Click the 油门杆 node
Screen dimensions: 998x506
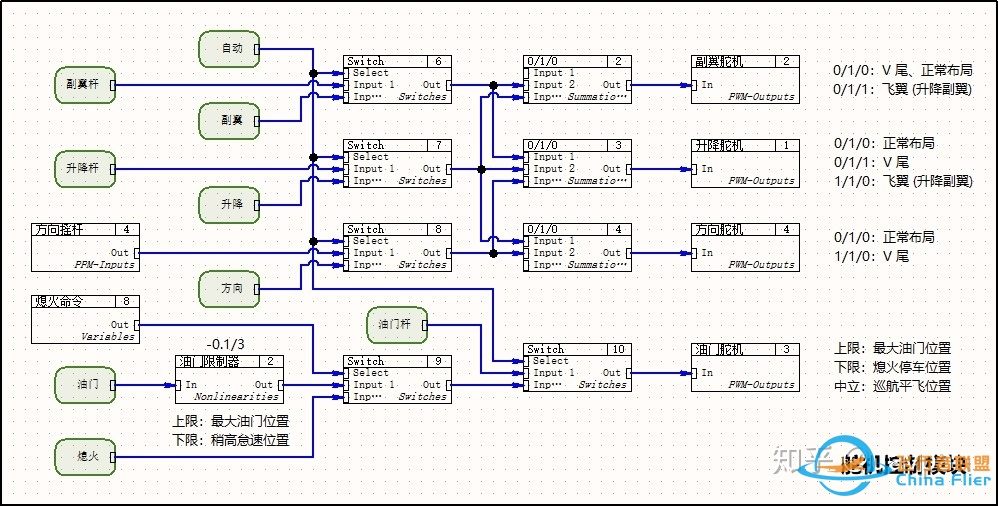pyautogui.click(x=397, y=323)
